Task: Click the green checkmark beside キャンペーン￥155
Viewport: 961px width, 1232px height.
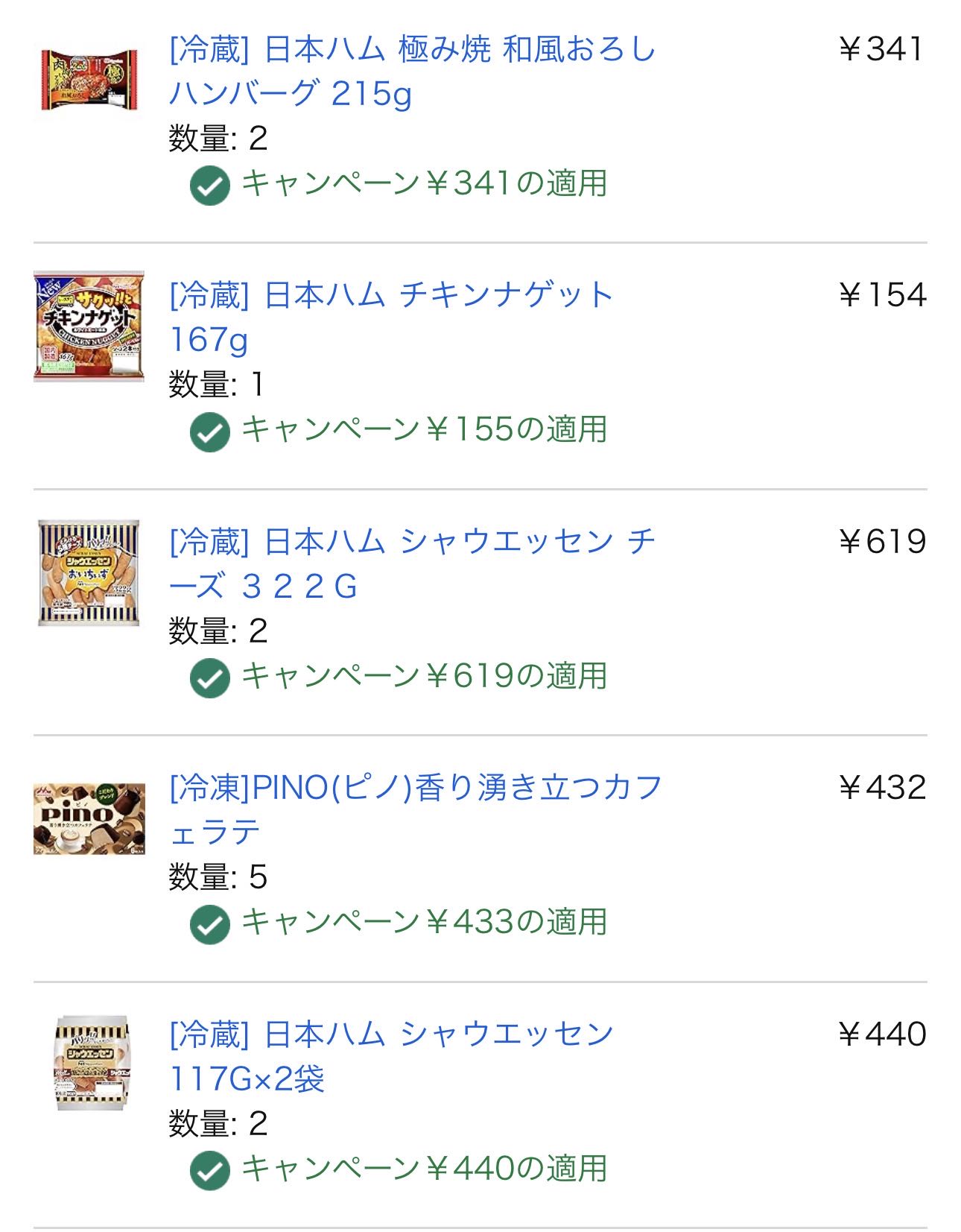Action: pyautogui.click(x=210, y=432)
